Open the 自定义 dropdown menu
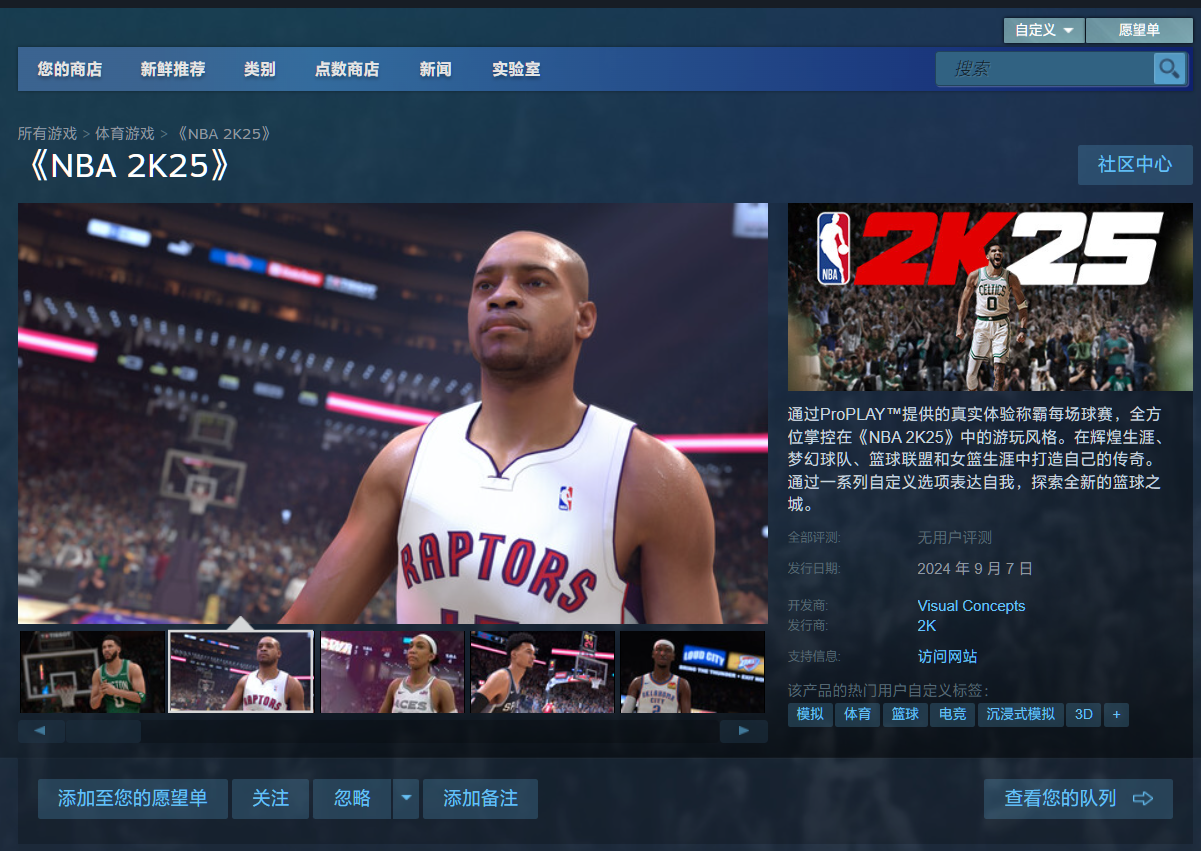1201x851 pixels. pyautogui.click(x=1043, y=30)
